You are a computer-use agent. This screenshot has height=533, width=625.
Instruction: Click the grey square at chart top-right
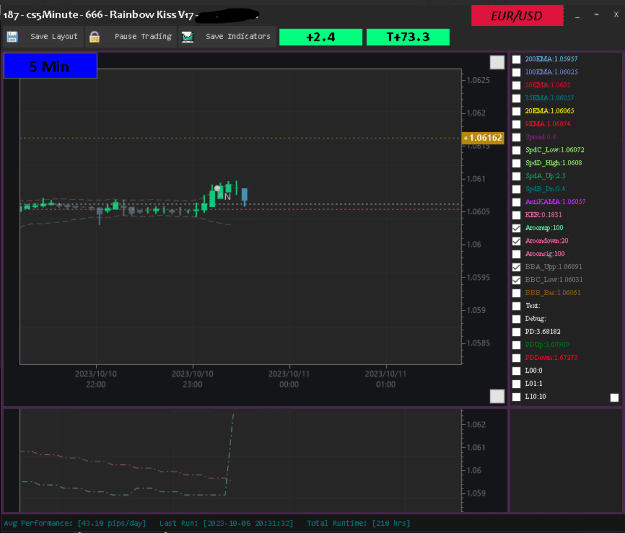[497, 62]
